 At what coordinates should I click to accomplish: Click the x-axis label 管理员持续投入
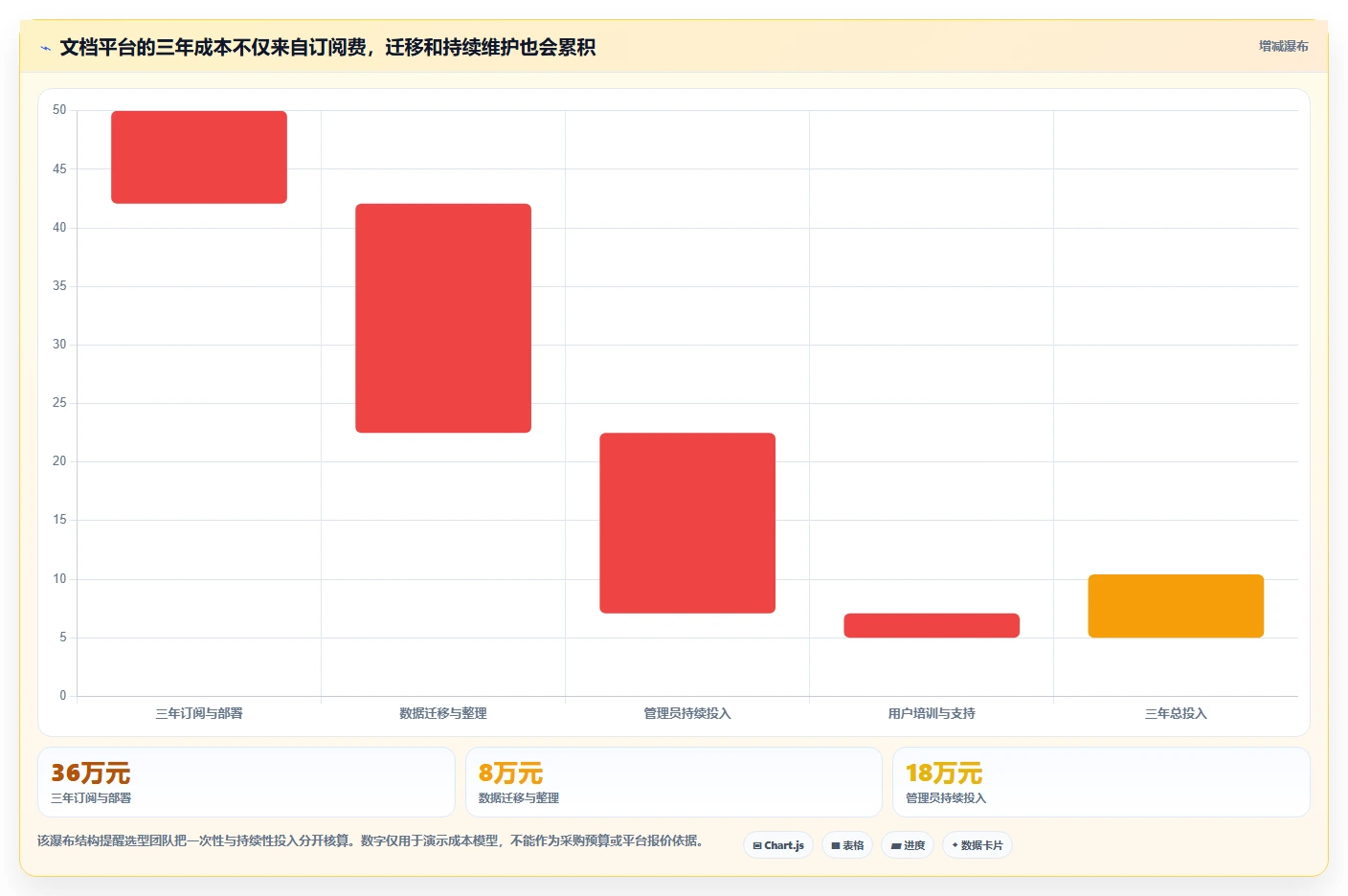tap(687, 713)
